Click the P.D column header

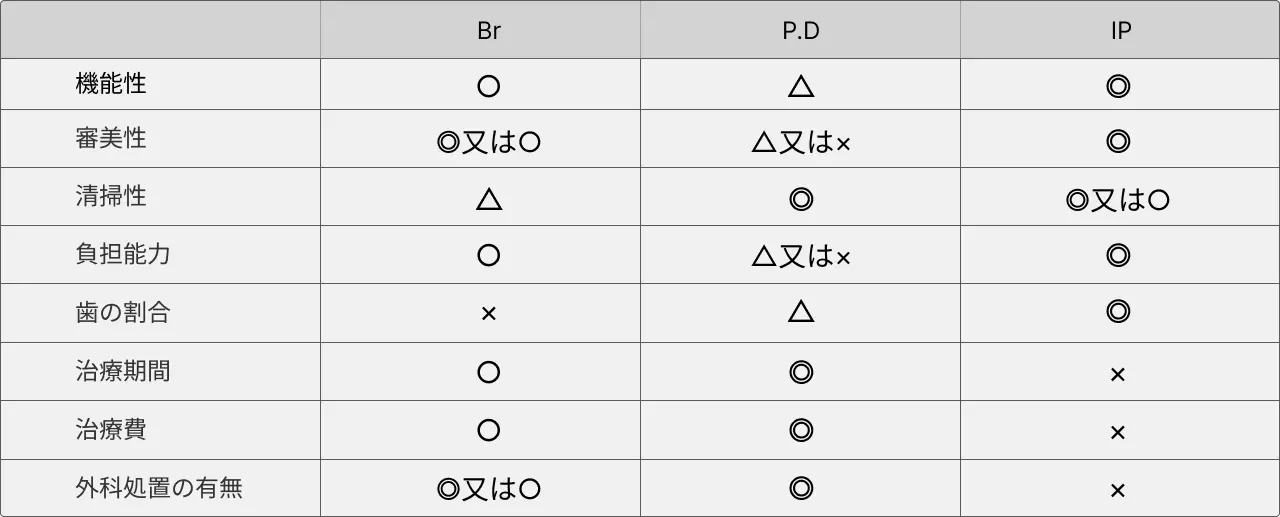(x=800, y=31)
